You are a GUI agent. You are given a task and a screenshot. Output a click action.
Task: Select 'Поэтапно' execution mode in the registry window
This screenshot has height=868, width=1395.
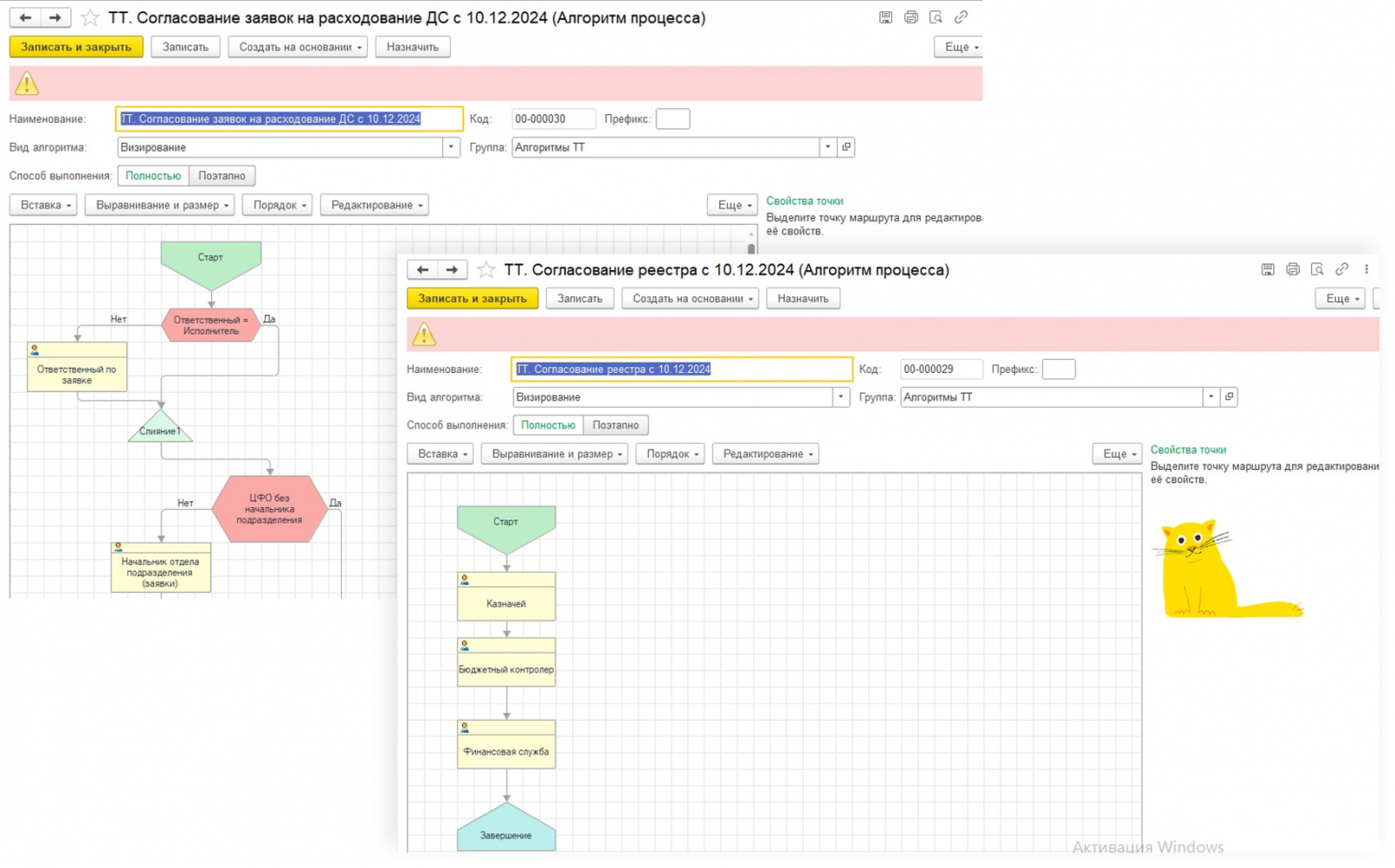616,425
